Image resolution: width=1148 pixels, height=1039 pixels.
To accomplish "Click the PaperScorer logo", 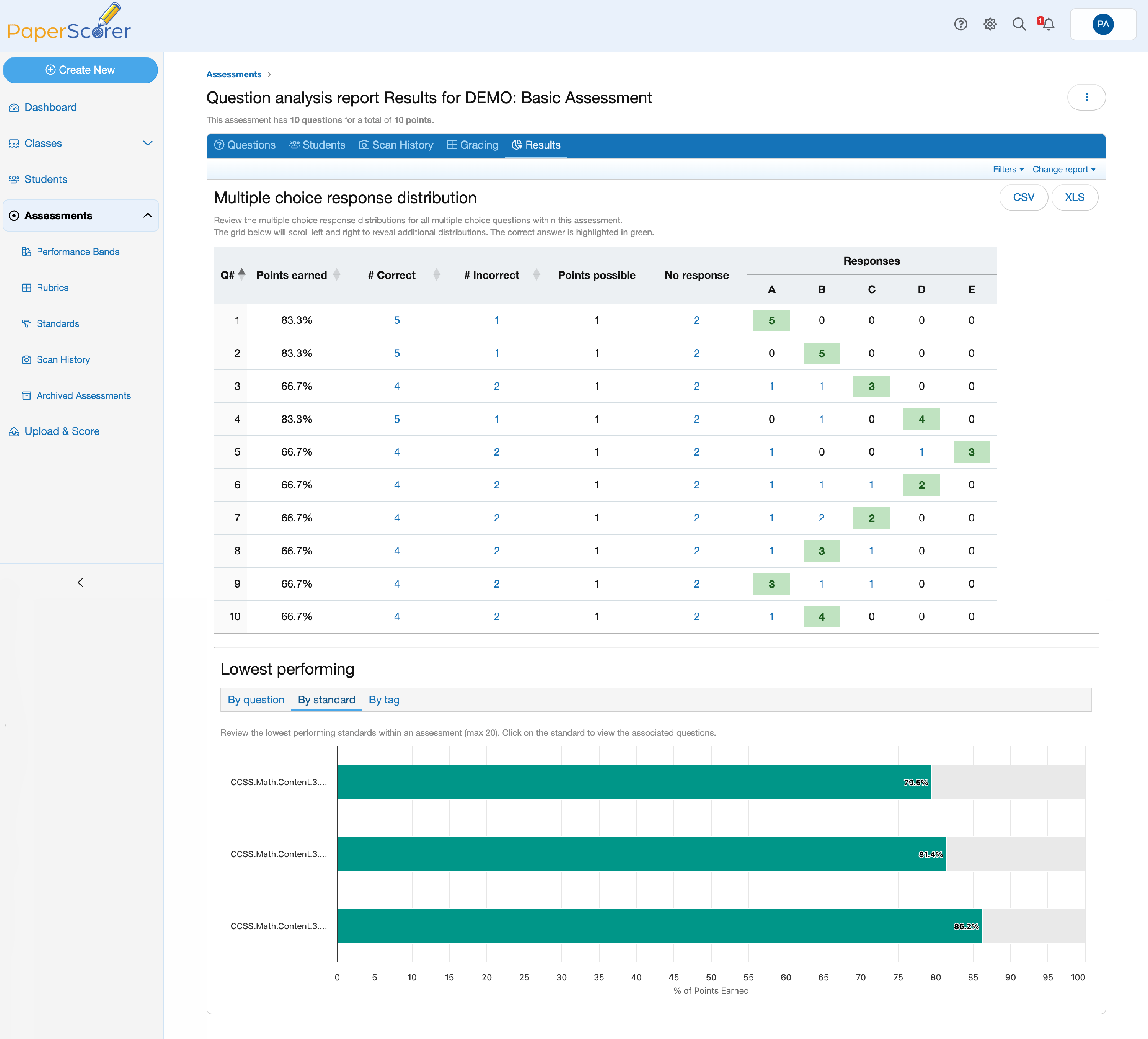I will [x=69, y=23].
